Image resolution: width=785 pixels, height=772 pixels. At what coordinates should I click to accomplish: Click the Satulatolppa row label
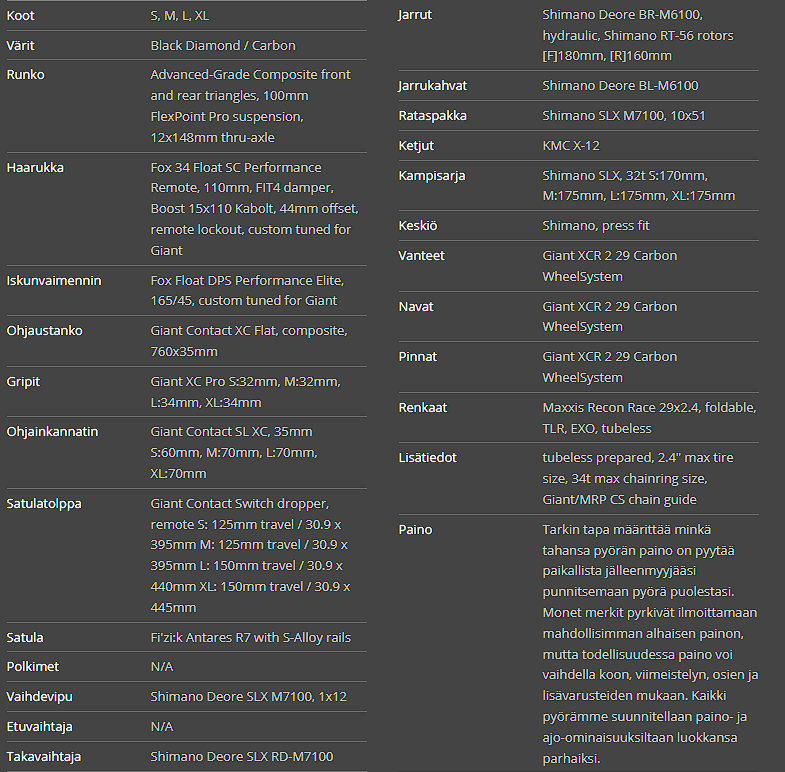click(43, 503)
